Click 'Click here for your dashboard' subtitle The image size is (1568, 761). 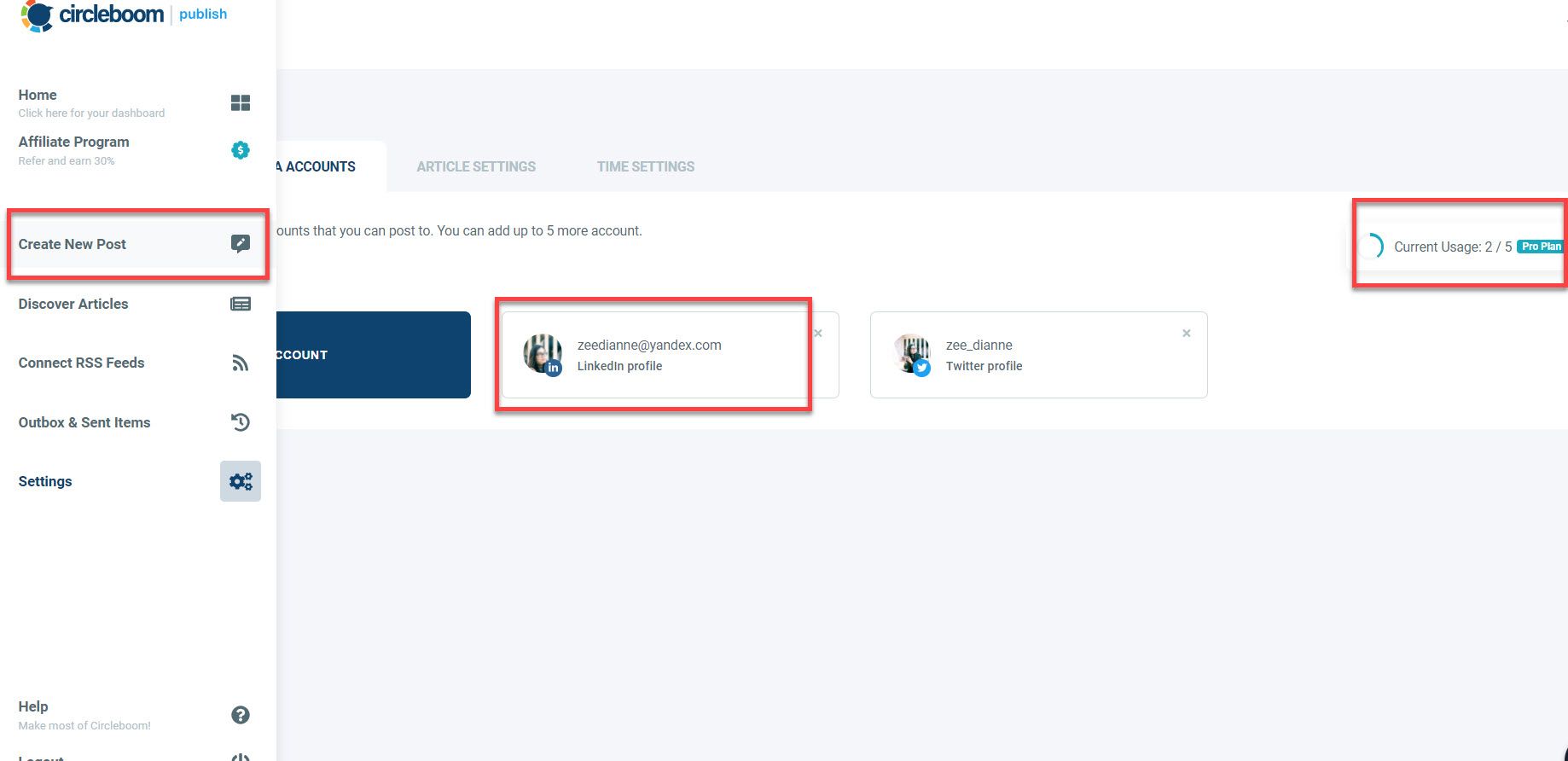pyautogui.click(x=91, y=113)
